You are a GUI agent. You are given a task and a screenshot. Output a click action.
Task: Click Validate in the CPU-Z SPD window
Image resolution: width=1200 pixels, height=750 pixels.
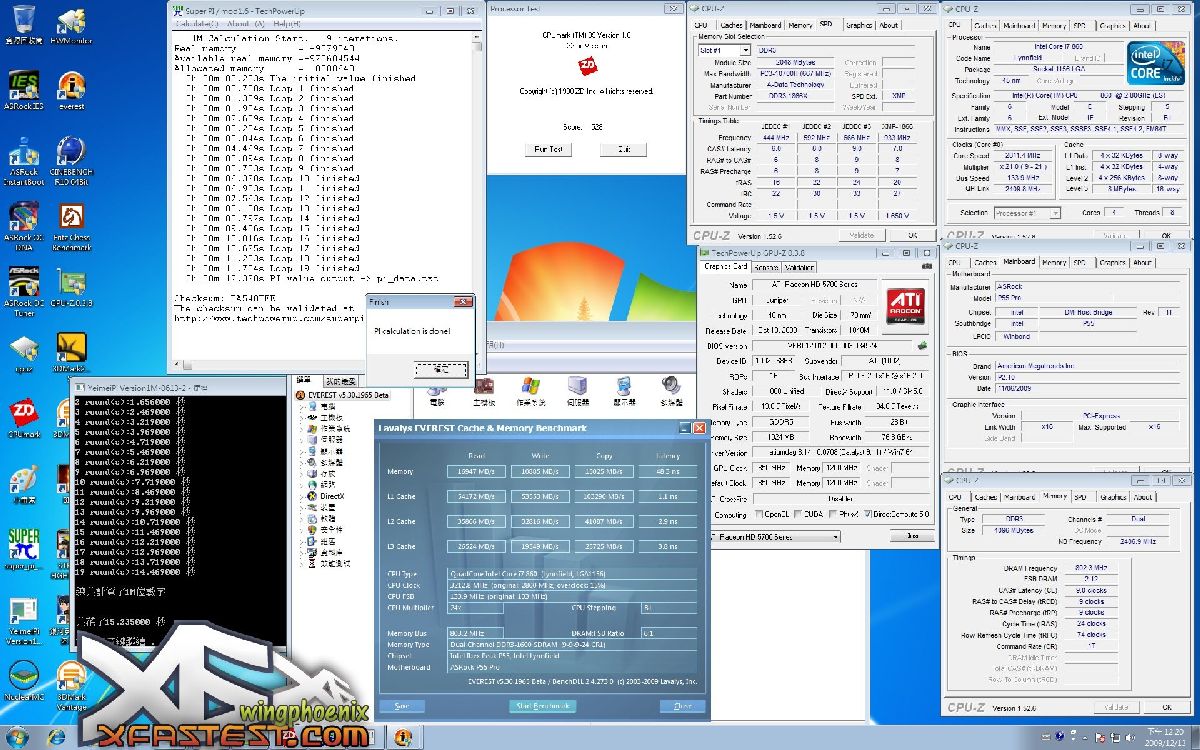(861, 236)
